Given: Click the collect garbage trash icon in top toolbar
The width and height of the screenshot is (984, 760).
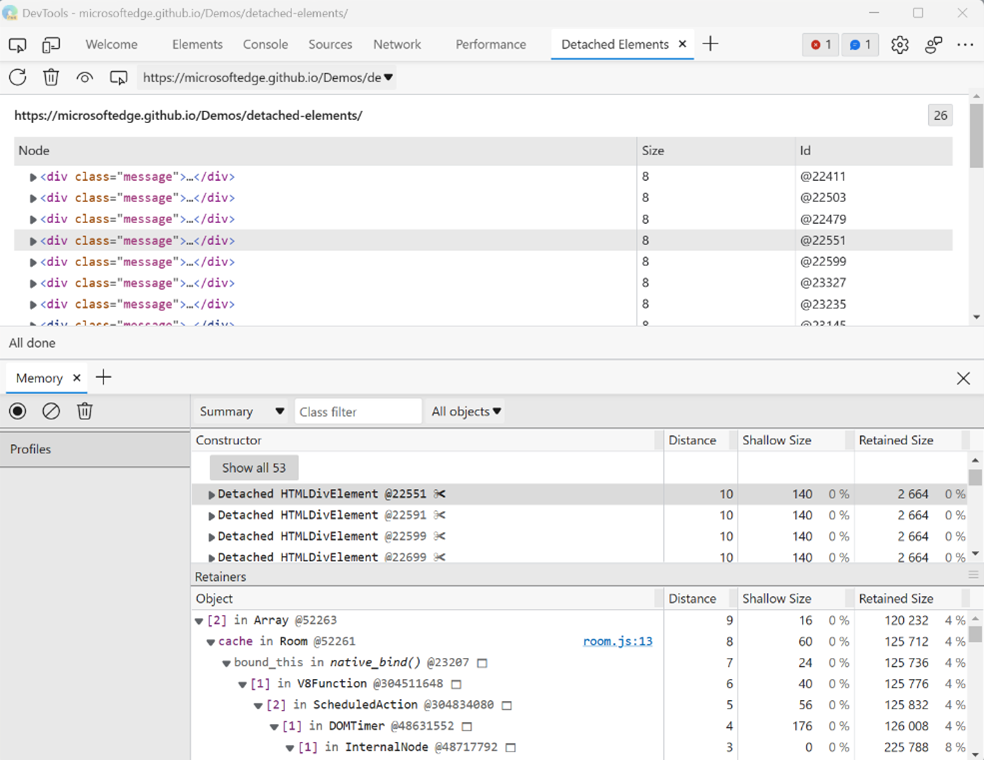Looking at the screenshot, I should (51, 77).
